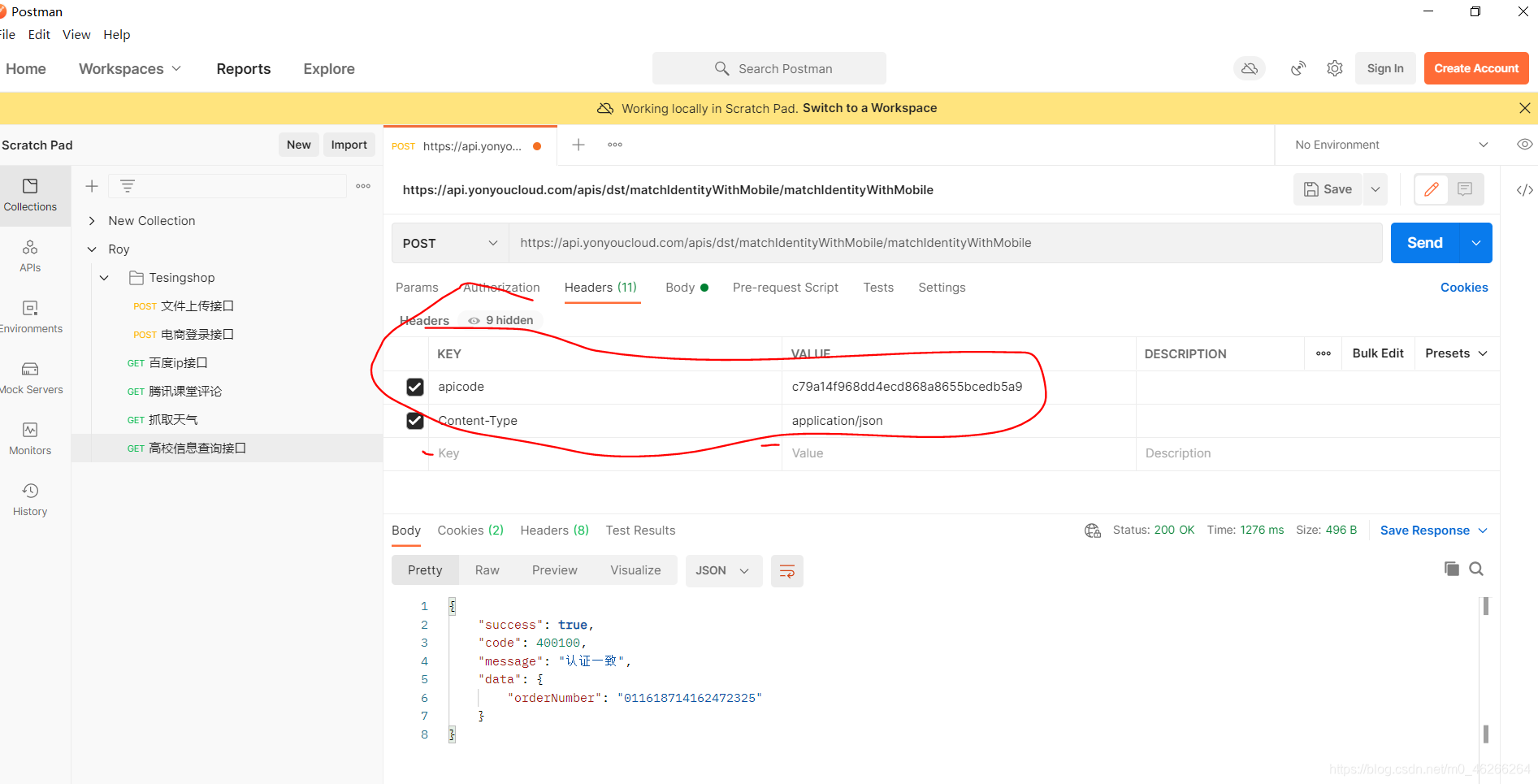Close the Scratch Pad yellow banner
1538x784 pixels.
pos(1525,108)
